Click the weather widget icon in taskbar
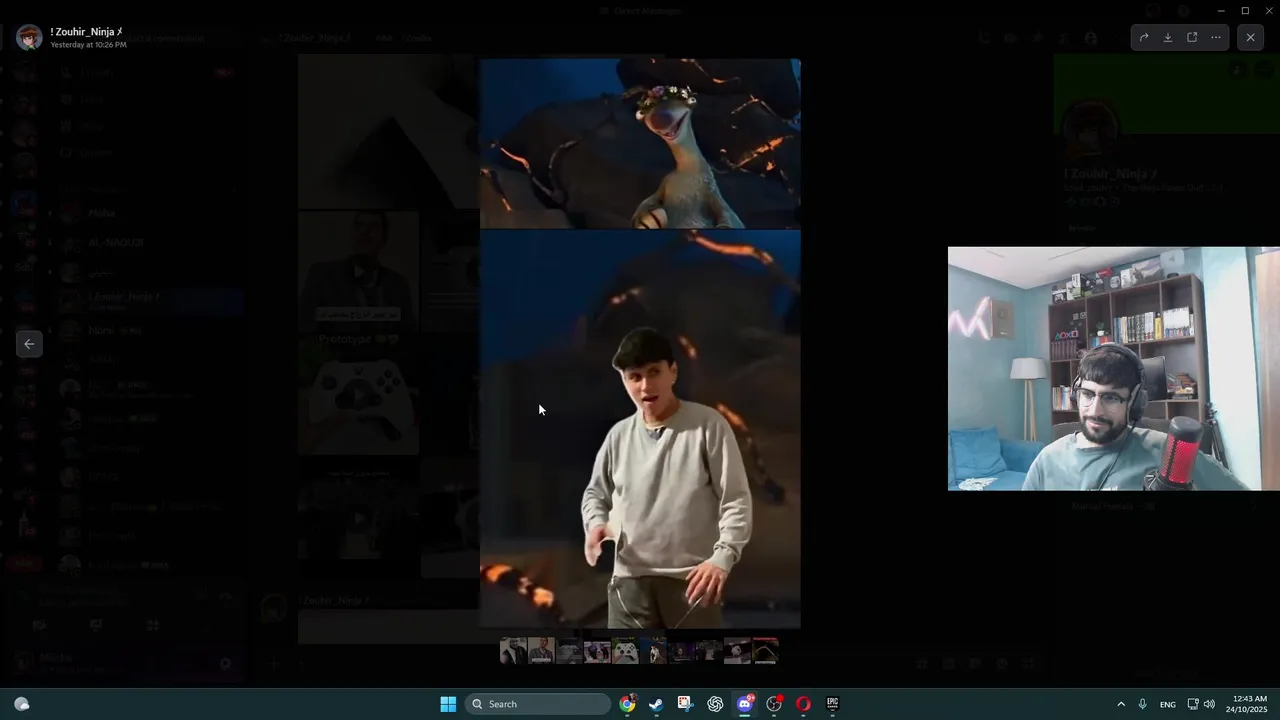The image size is (1280, 720). (22, 704)
